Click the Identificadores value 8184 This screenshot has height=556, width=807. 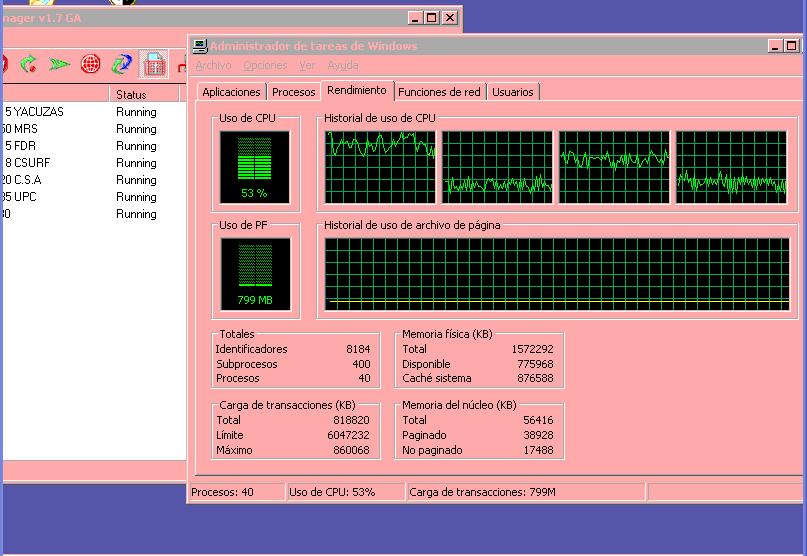click(x=358, y=349)
